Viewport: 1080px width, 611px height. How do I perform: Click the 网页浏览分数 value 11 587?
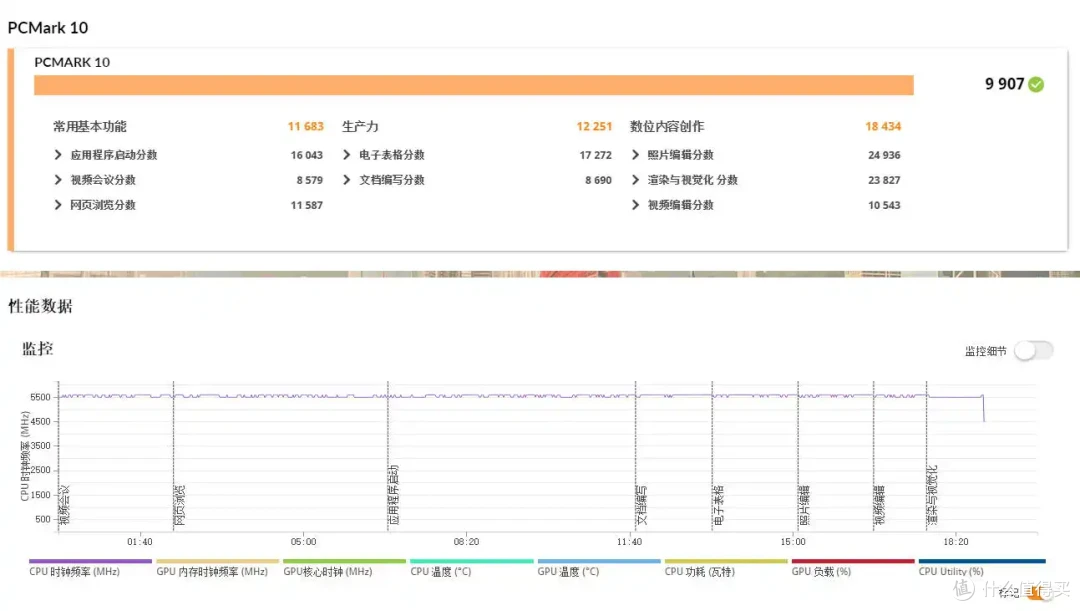[307, 205]
